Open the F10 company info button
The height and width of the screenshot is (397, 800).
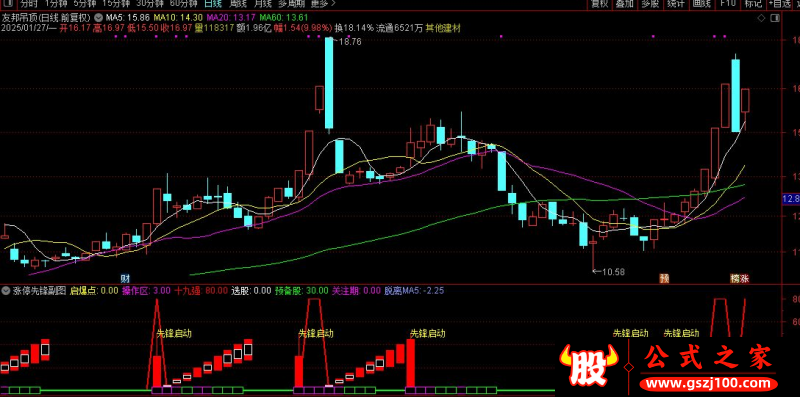(728, 4)
